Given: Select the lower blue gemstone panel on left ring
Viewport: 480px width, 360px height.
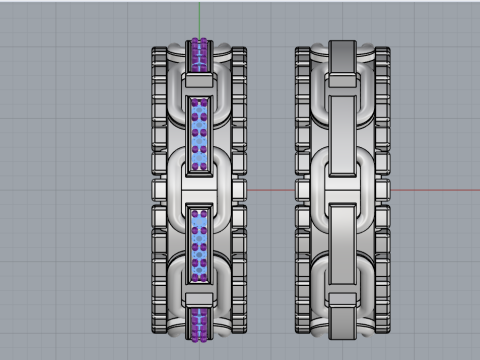Looking at the screenshot, I should 199,245.
